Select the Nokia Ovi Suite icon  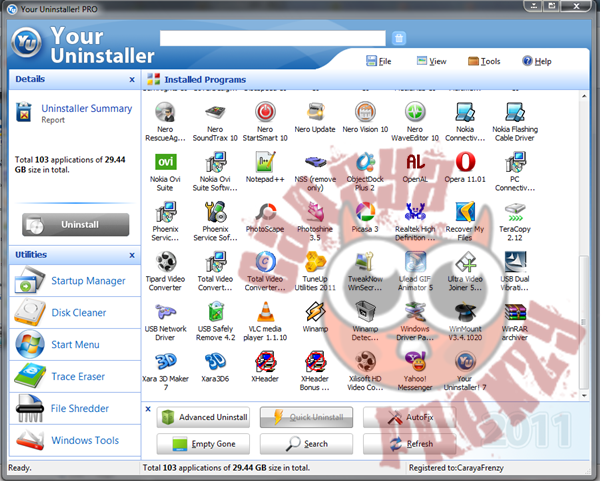165,162
